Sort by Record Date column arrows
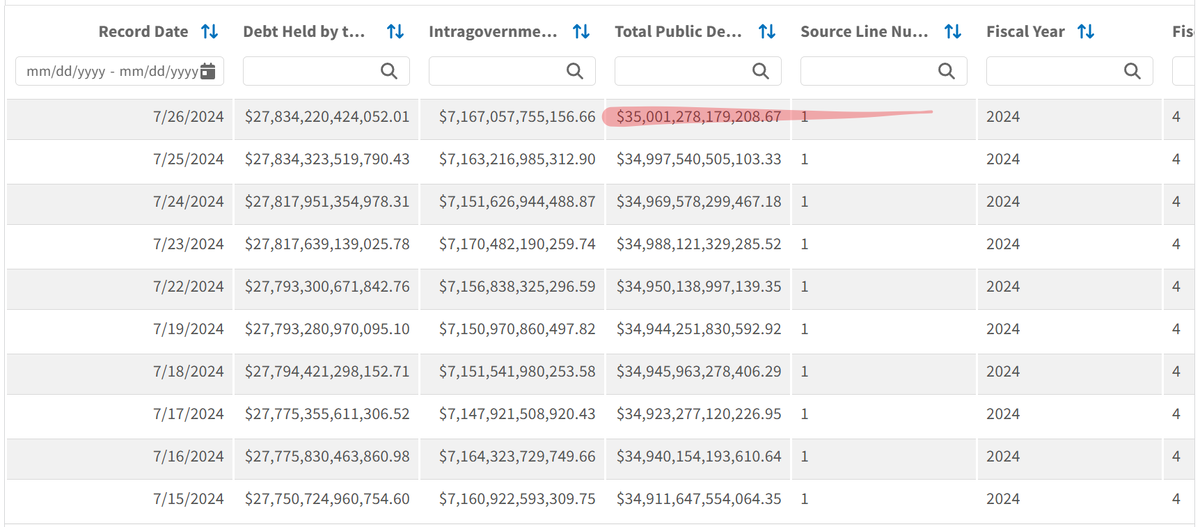This screenshot has height=527, width=1200. tap(209, 32)
